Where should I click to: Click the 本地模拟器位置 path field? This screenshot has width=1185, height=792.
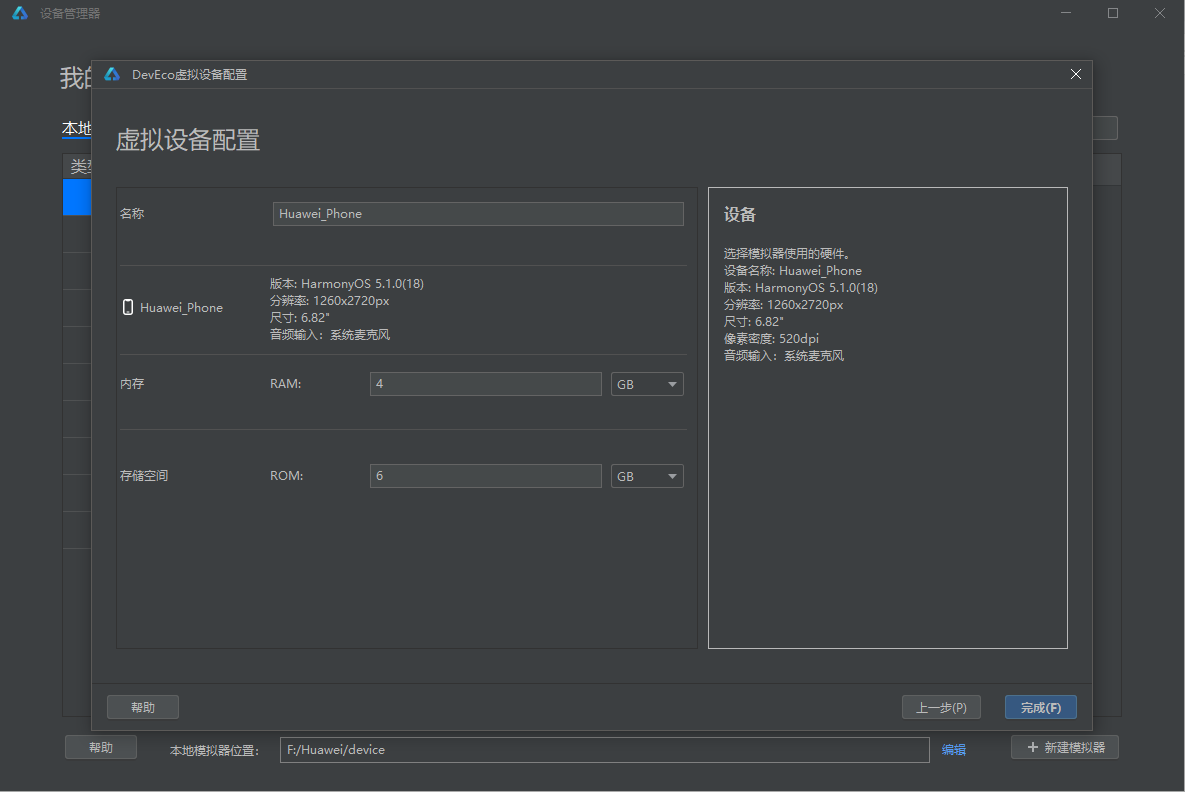[x=603, y=750]
